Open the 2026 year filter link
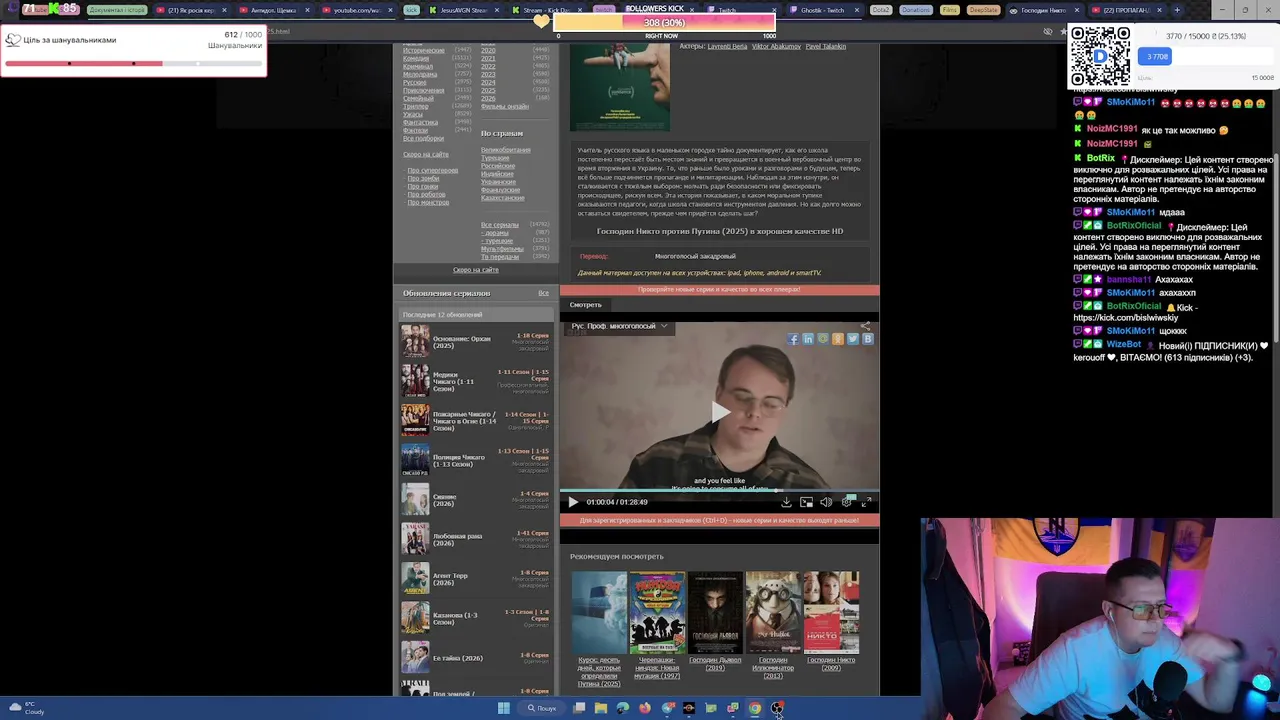 (488, 98)
